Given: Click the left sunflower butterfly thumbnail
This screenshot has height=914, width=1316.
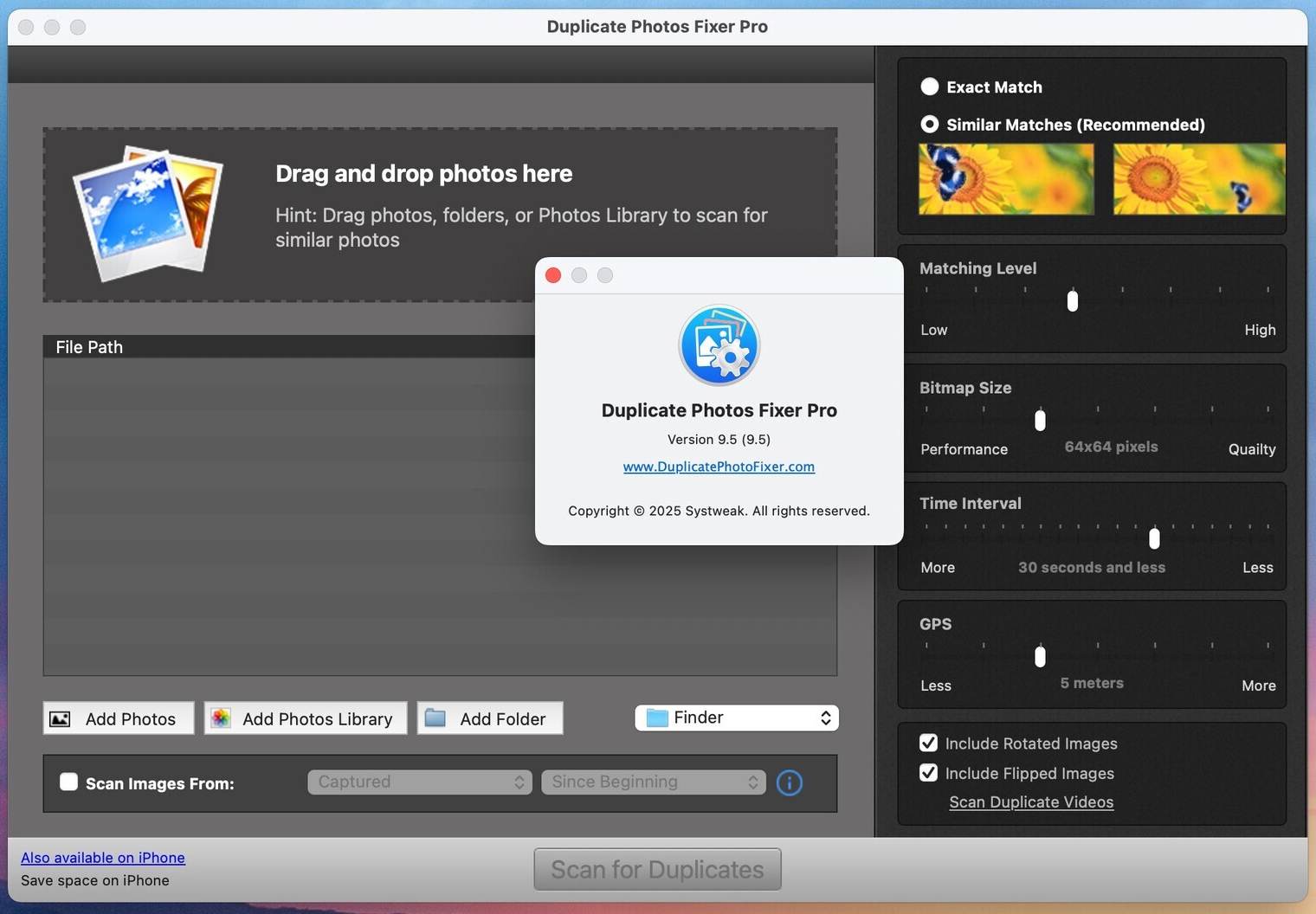Looking at the screenshot, I should 1005,179.
